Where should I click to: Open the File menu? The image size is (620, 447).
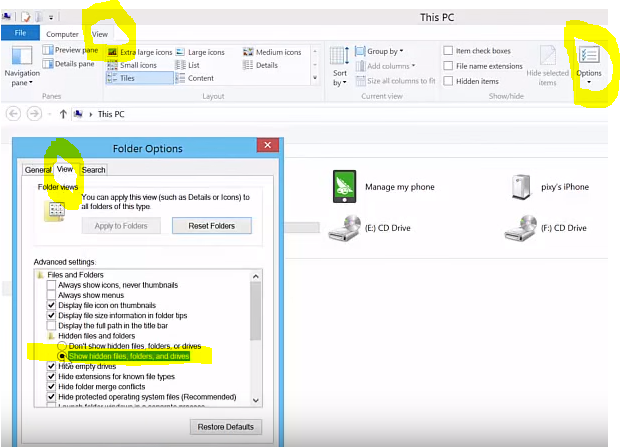coord(20,33)
